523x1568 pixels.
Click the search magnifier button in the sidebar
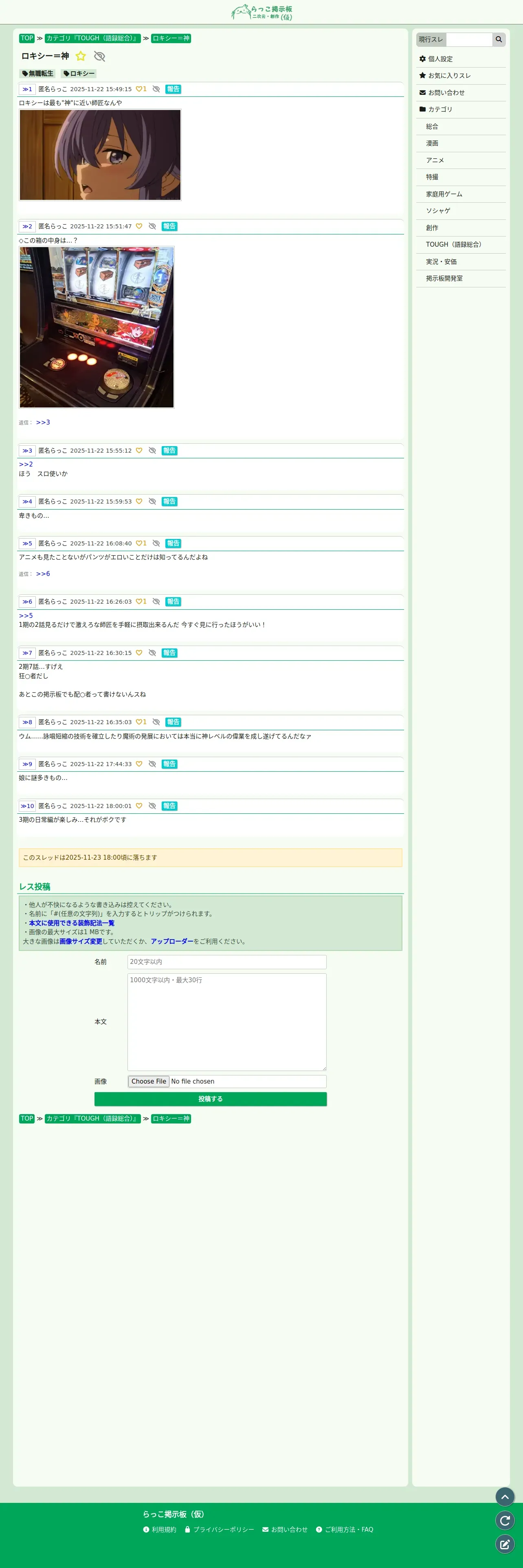(x=499, y=39)
